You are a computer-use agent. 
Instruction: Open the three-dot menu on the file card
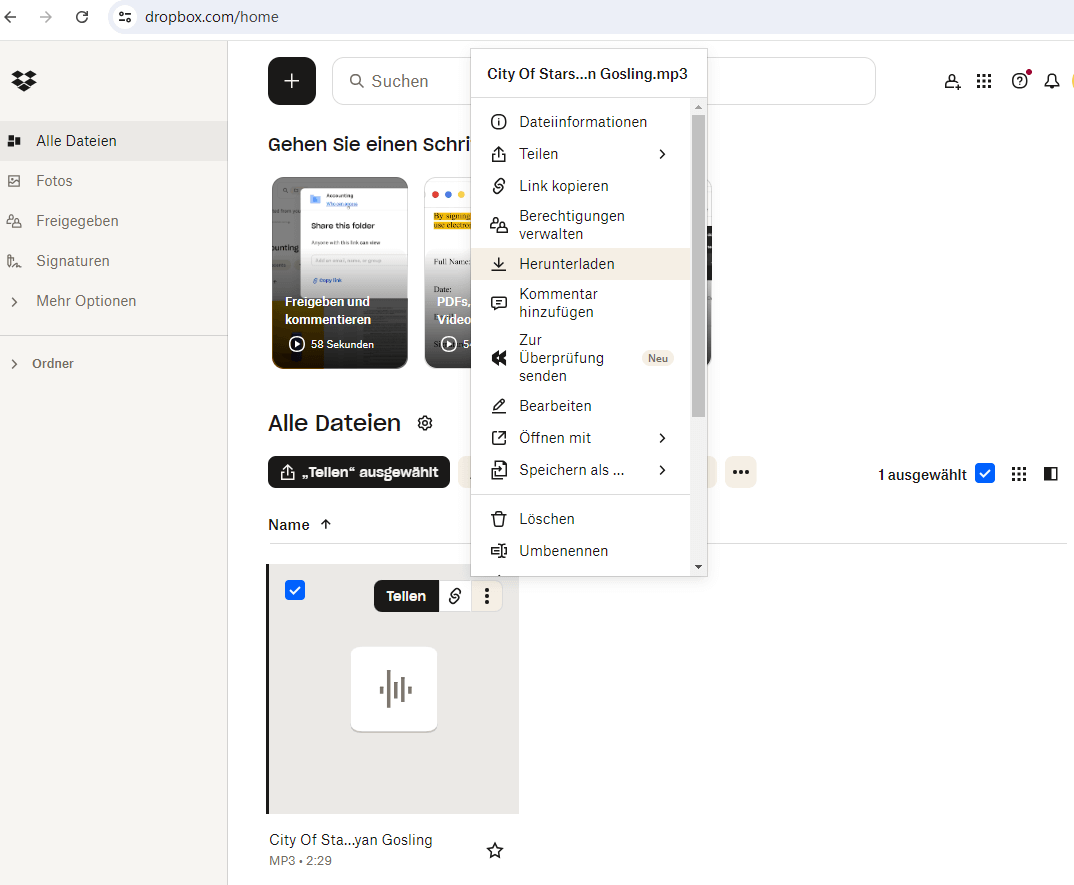[x=487, y=596]
